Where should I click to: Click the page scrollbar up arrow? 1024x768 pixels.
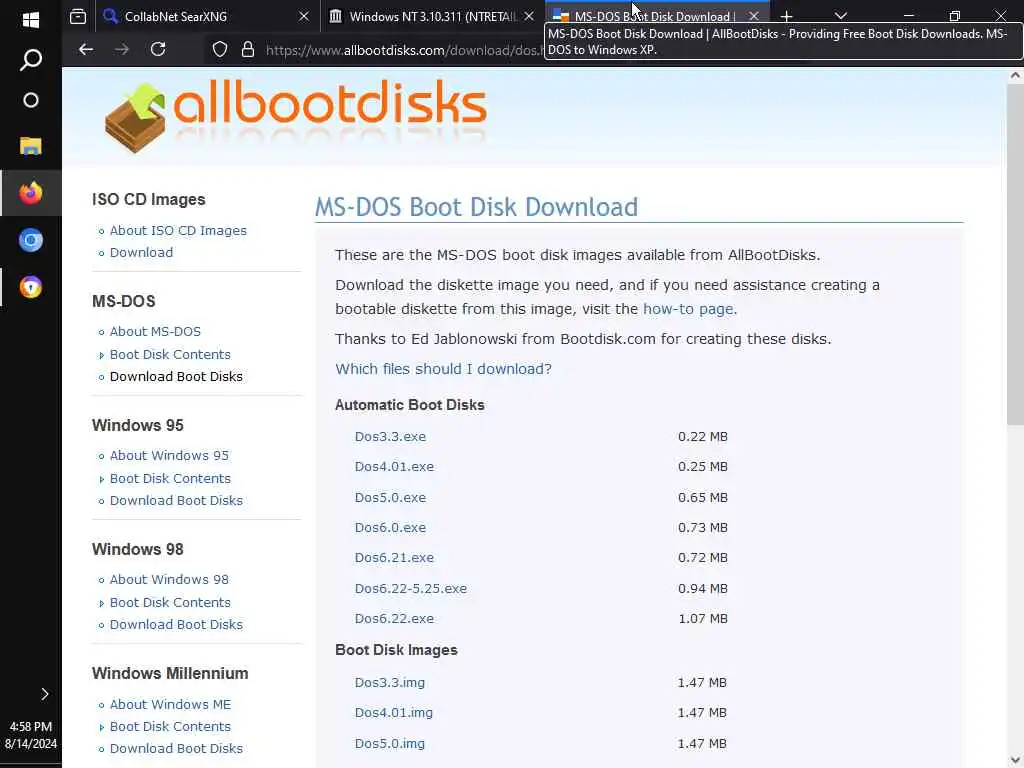[x=1015, y=76]
